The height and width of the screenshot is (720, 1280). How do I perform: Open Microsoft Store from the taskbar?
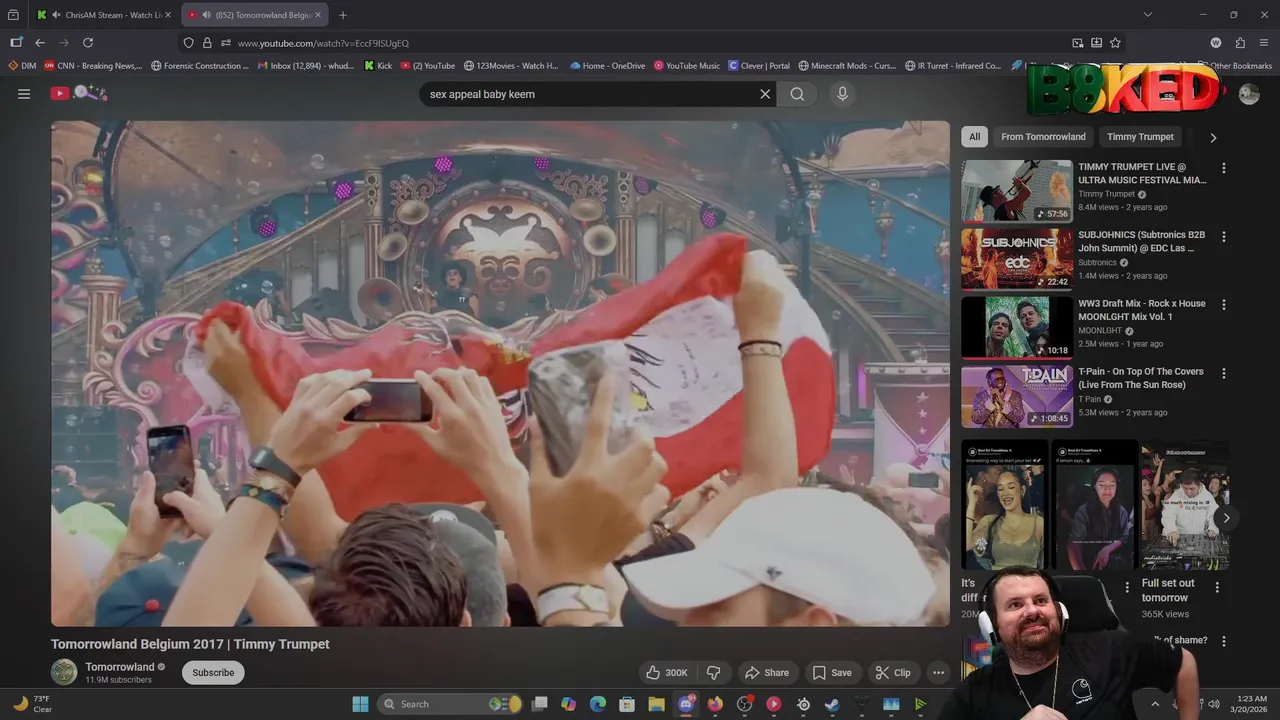coord(627,704)
